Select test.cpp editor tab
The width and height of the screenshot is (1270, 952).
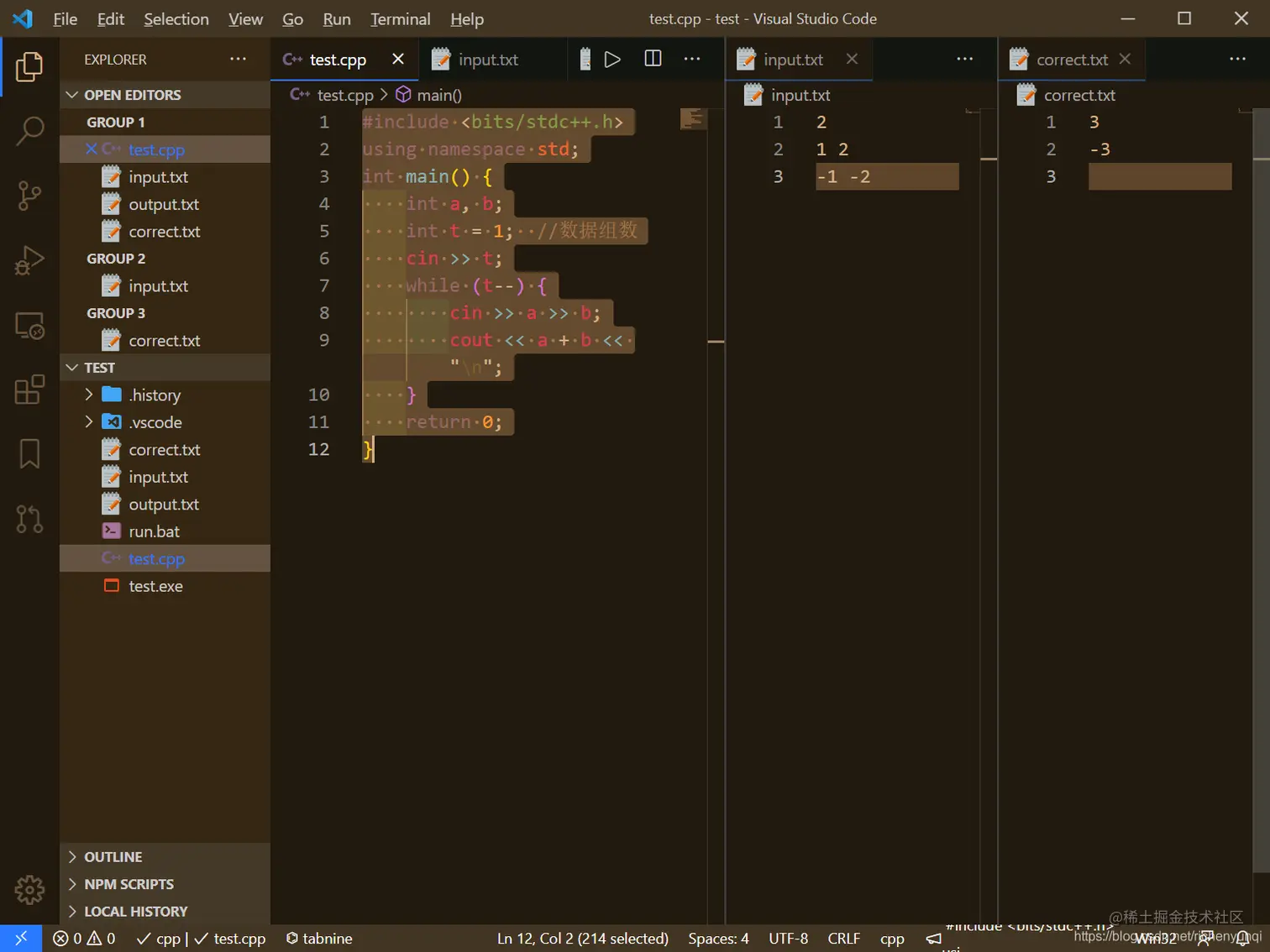tap(344, 59)
